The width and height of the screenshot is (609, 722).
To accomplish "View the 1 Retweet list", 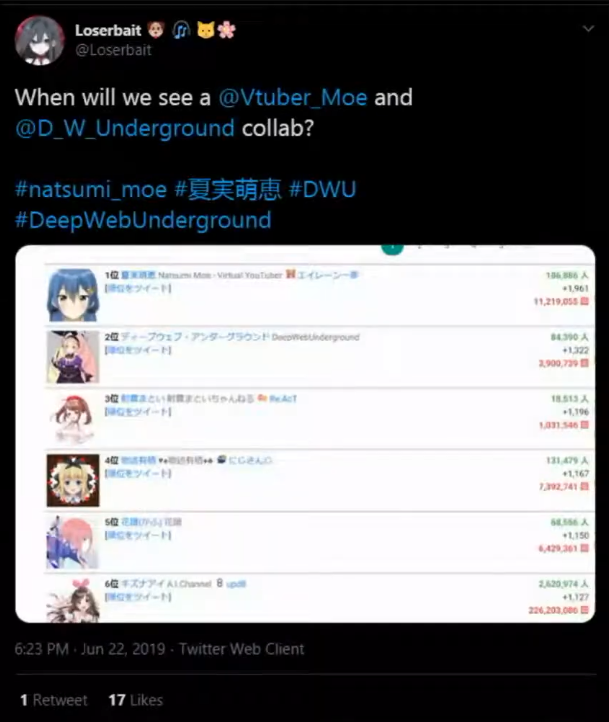I will (x=53, y=700).
